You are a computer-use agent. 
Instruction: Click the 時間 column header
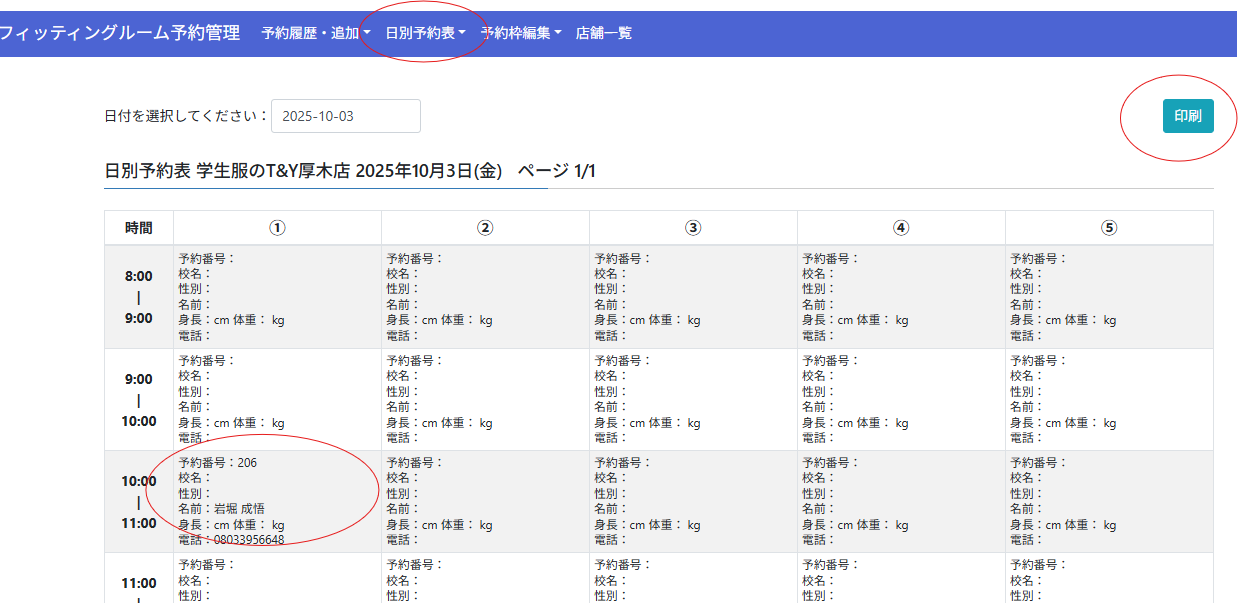139,228
